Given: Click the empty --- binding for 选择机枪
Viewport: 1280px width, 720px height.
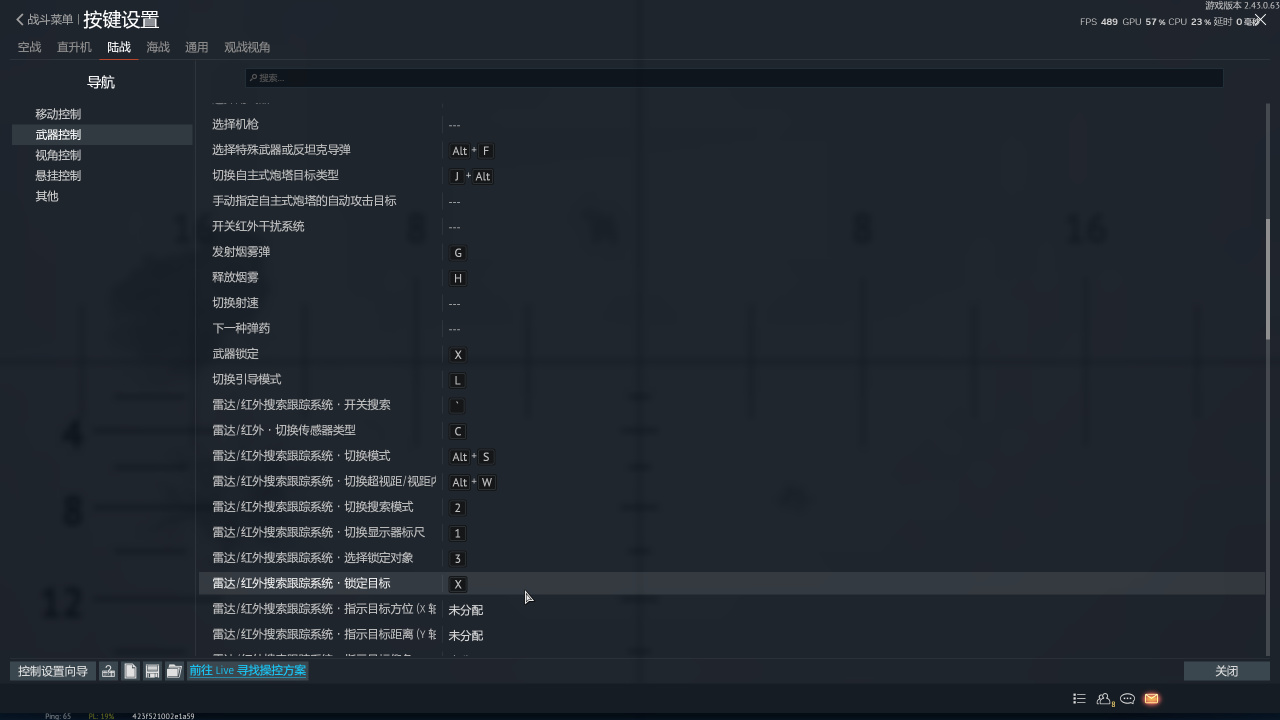Looking at the screenshot, I should (454, 125).
